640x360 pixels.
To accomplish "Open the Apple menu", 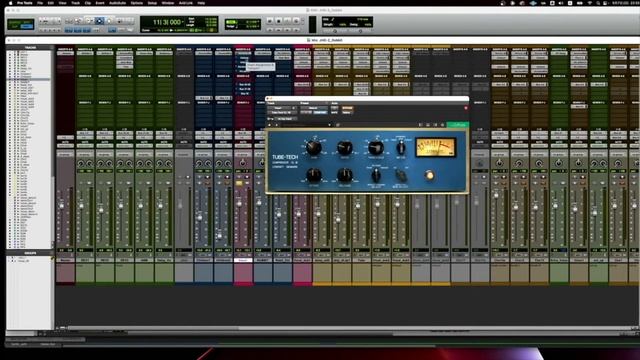I will tap(11, 3).
